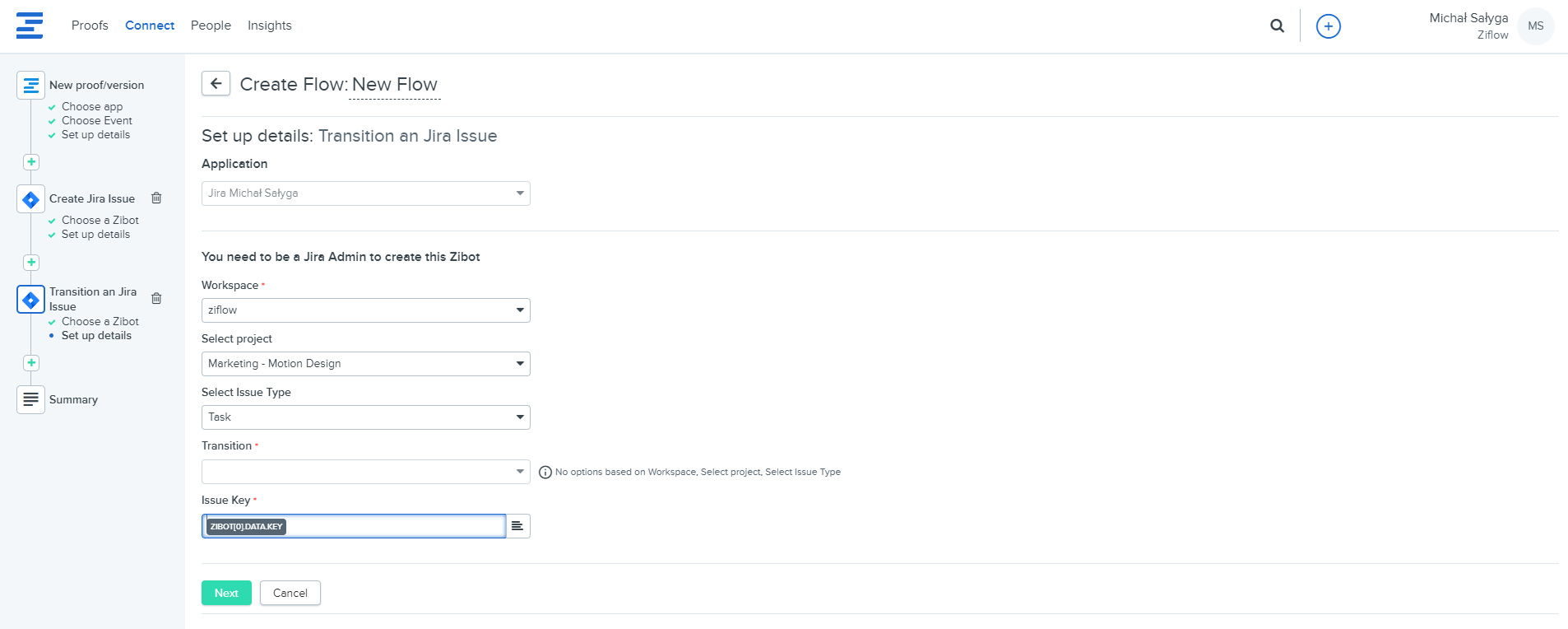Expand the empty Transition dropdown
The width and height of the screenshot is (1568, 629).
(x=365, y=472)
